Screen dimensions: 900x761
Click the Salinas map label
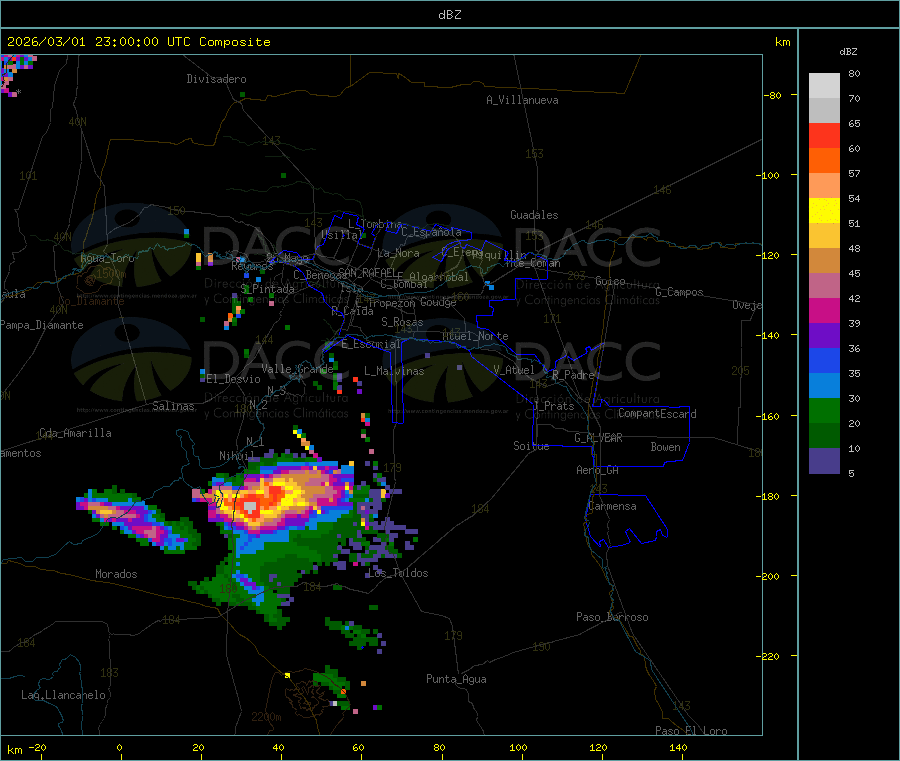click(x=173, y=406)
